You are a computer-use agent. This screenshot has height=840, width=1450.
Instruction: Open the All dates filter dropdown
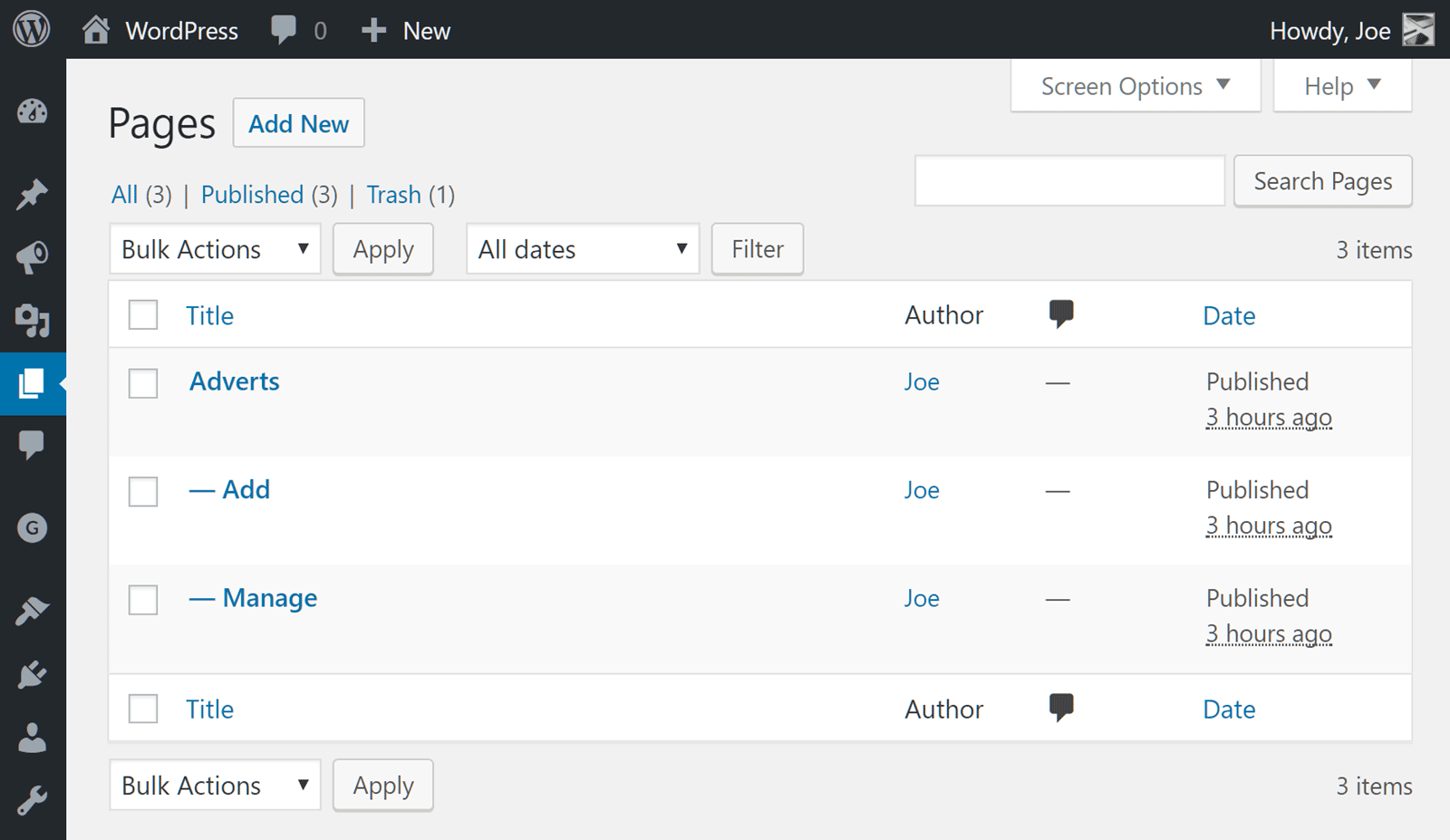pyautogui.click(x=582, y=249)
